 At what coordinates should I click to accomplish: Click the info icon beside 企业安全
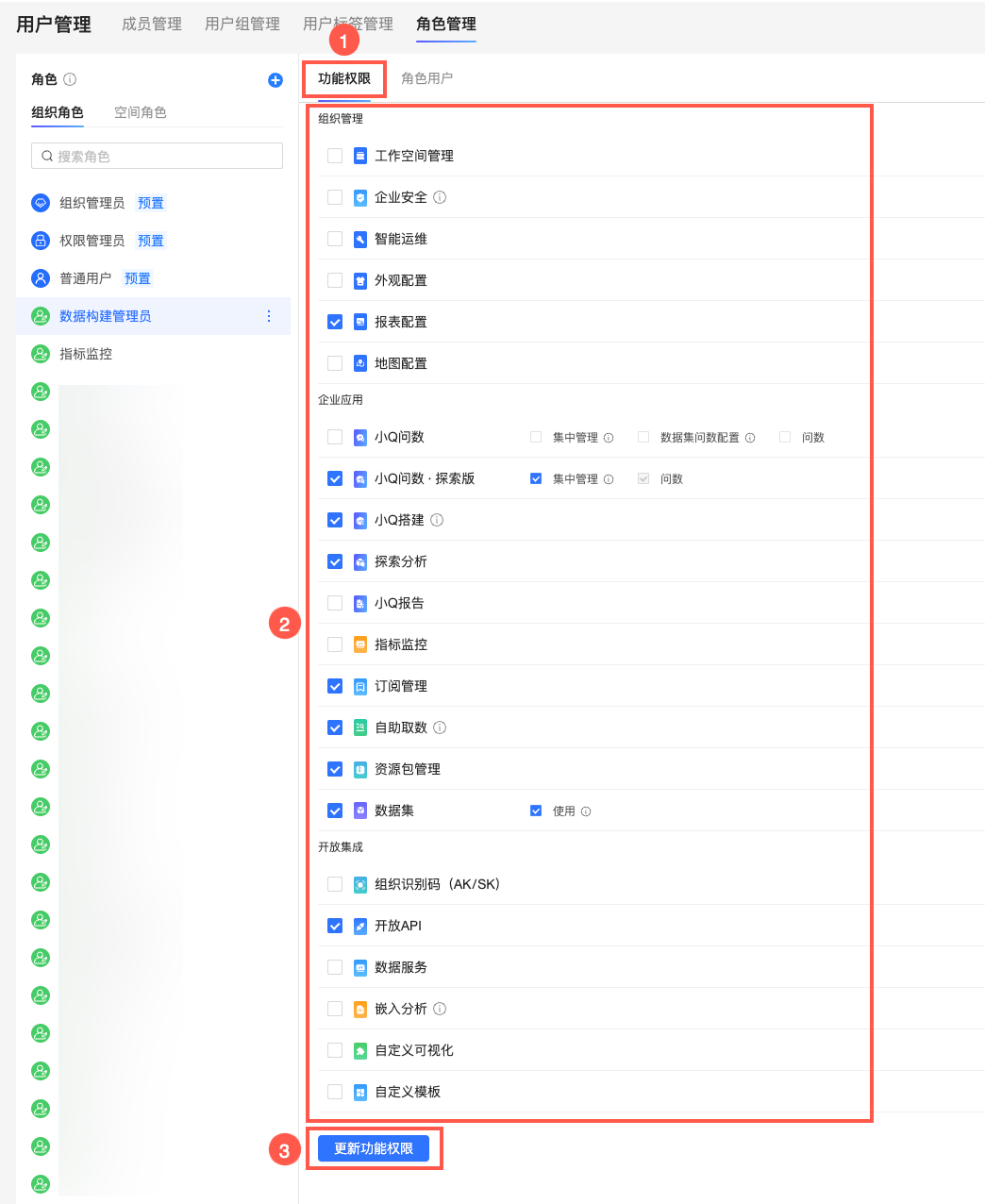[x=440, y=197]
